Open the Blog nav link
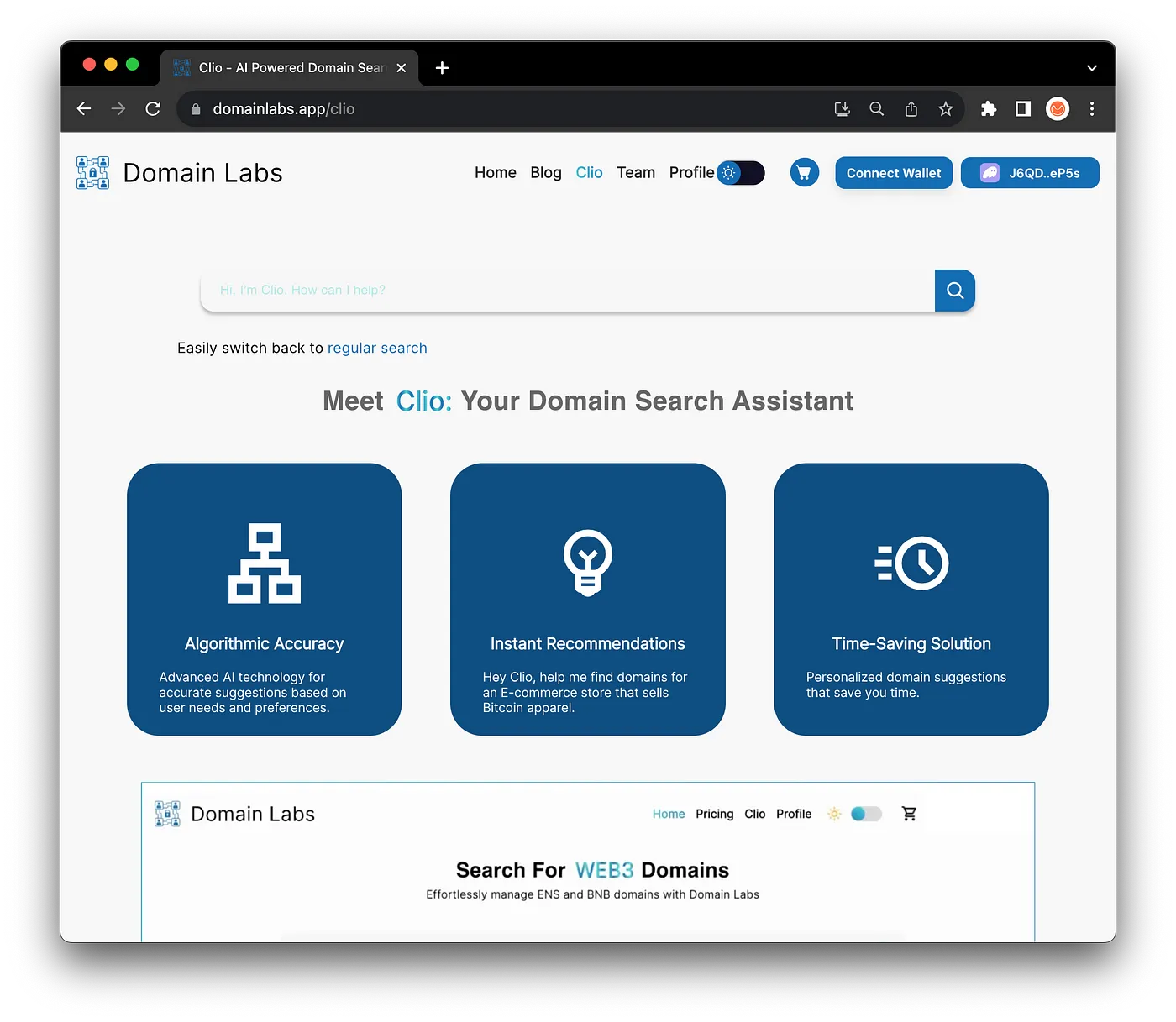Screen dimensions: 1176x1022 [546, 173]
